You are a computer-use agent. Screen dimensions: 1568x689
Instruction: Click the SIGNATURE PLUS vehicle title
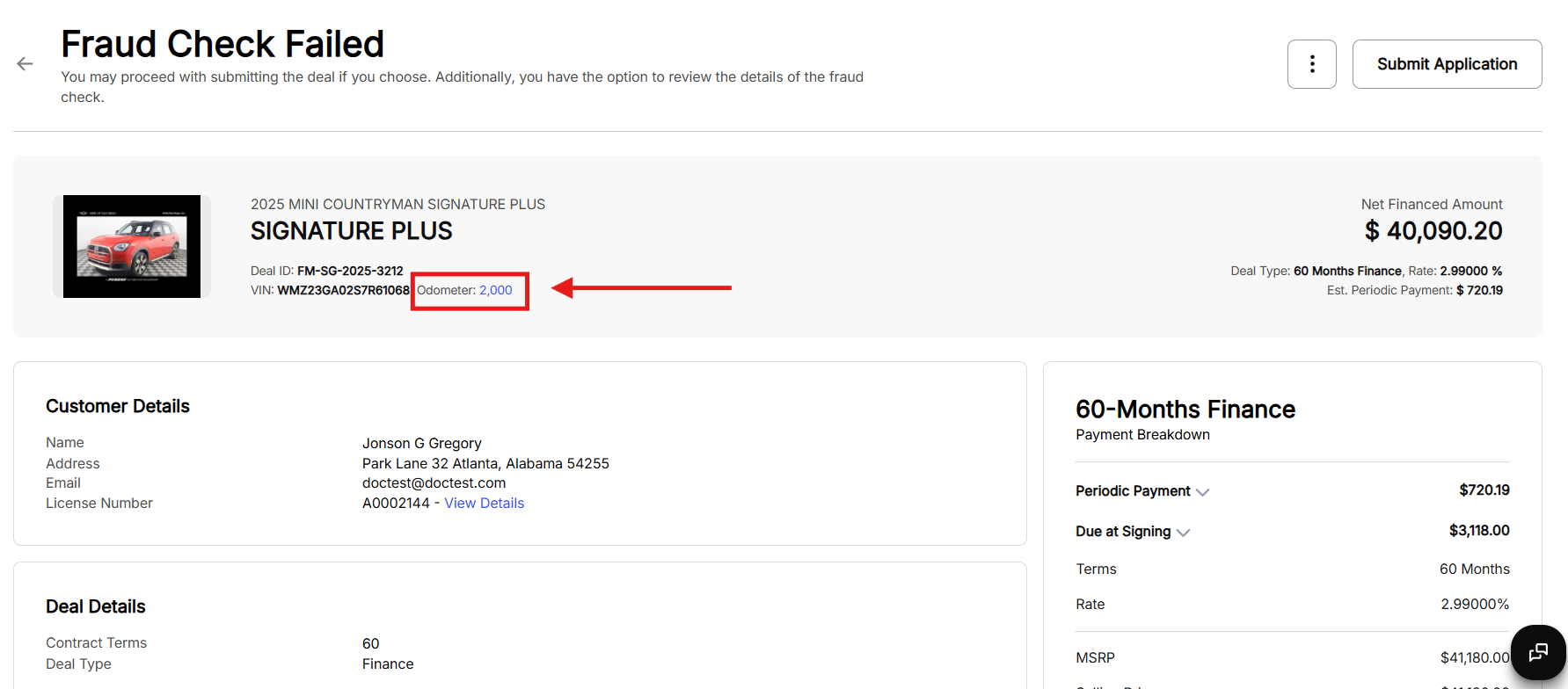pyautogui.click(x=351, y=231)
